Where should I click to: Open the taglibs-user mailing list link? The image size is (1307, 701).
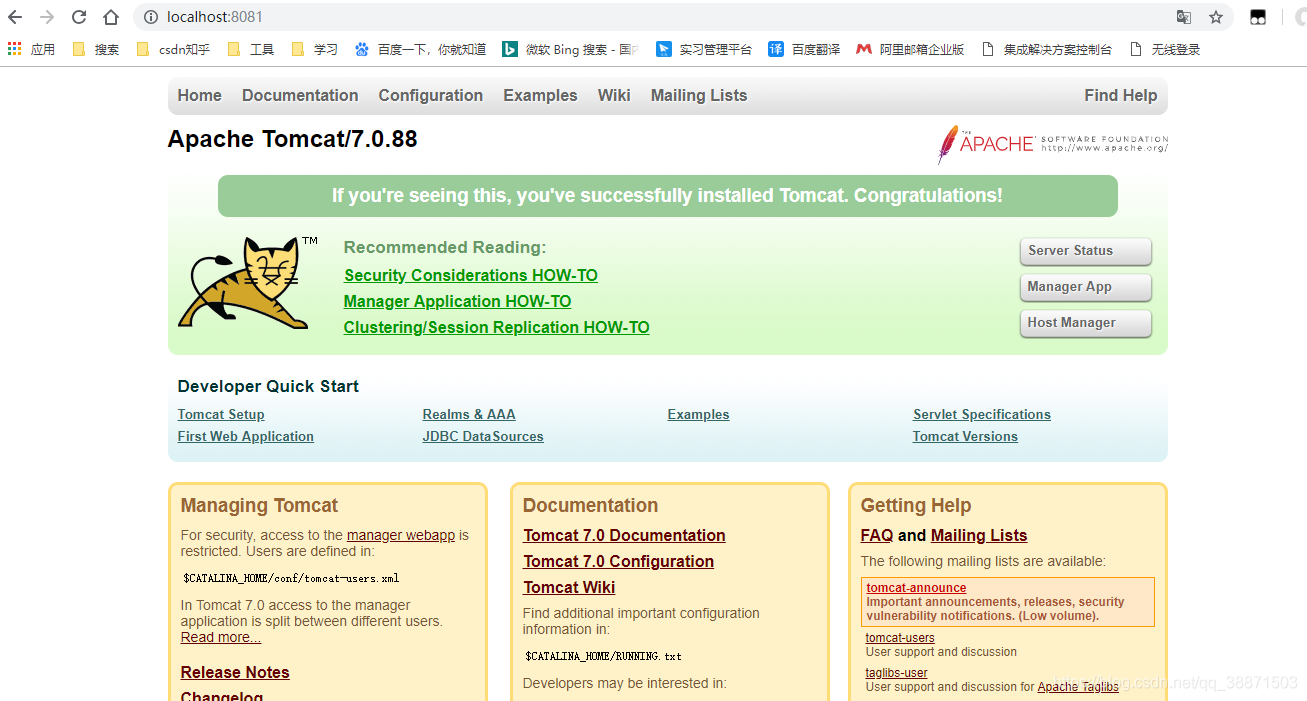coord(897,673)
